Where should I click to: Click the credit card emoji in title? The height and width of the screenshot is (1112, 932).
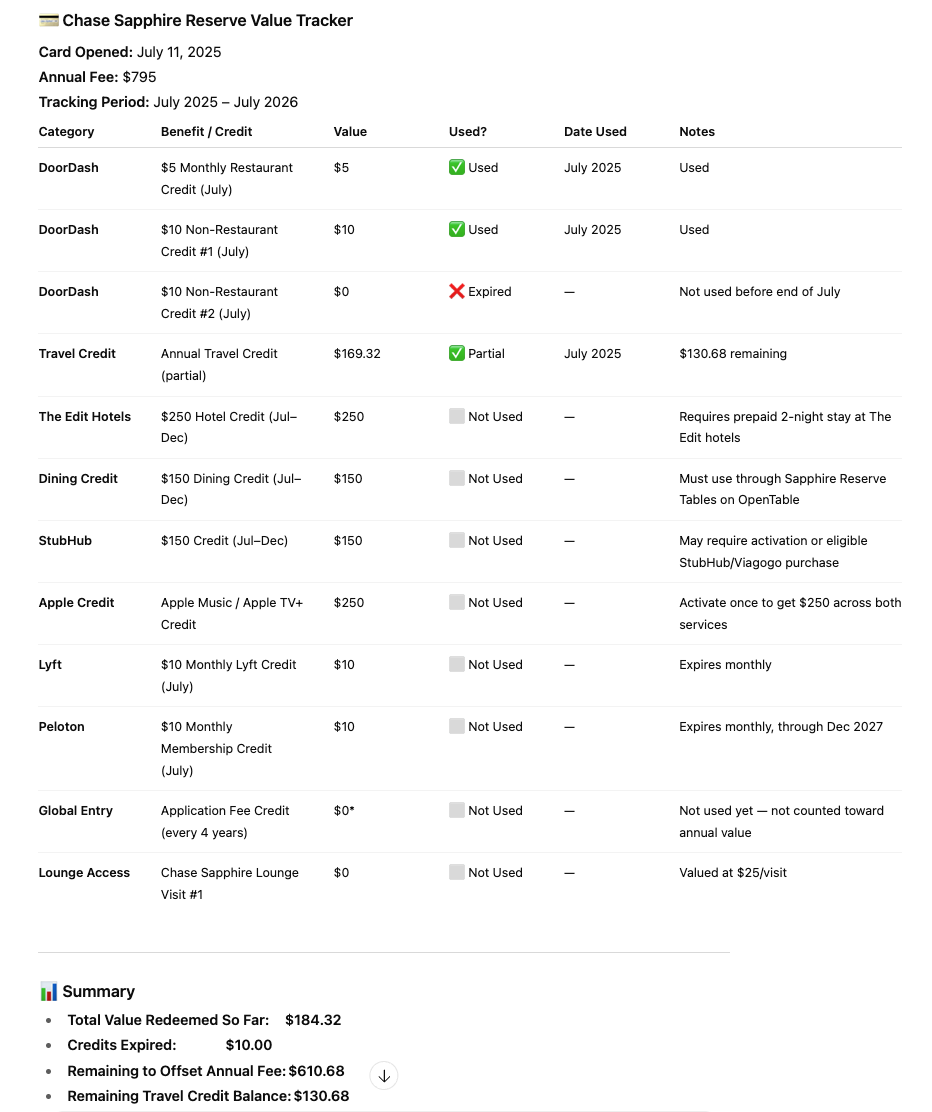(48, 21)
